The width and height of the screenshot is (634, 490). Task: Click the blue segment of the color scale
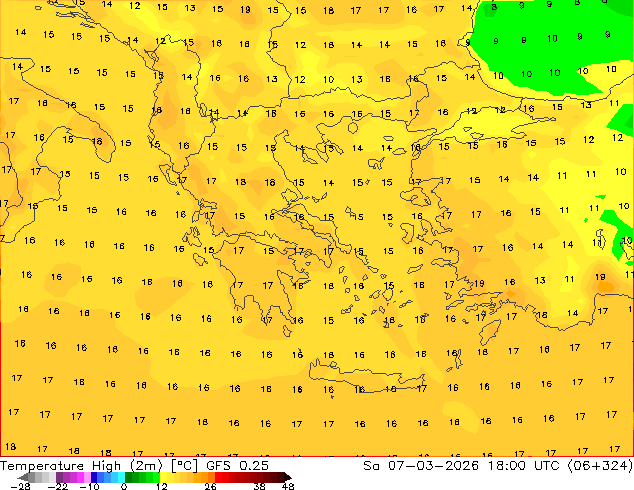point(108,477)
